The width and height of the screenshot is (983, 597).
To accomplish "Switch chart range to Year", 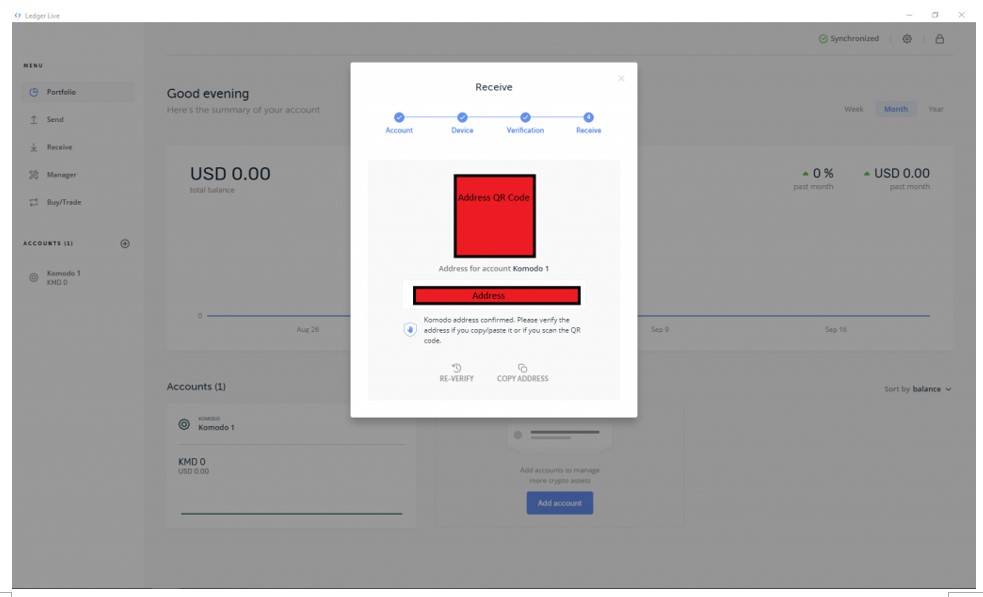I will point(935,109).
